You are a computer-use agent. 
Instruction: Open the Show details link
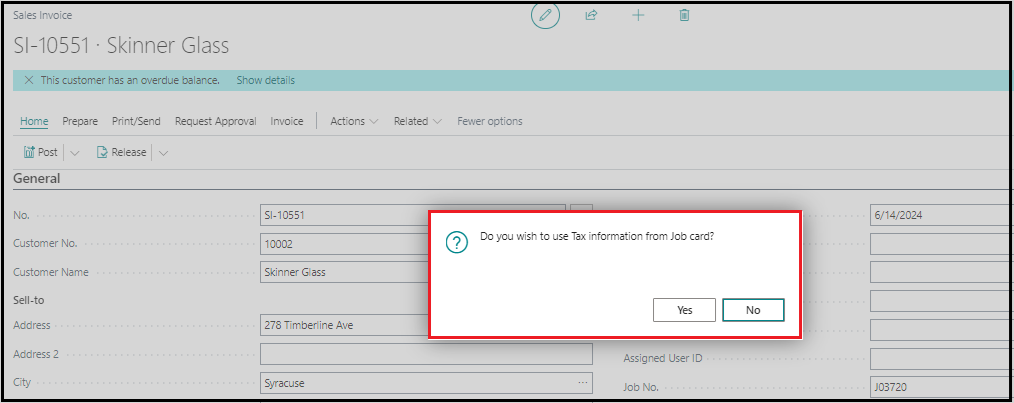265,80
